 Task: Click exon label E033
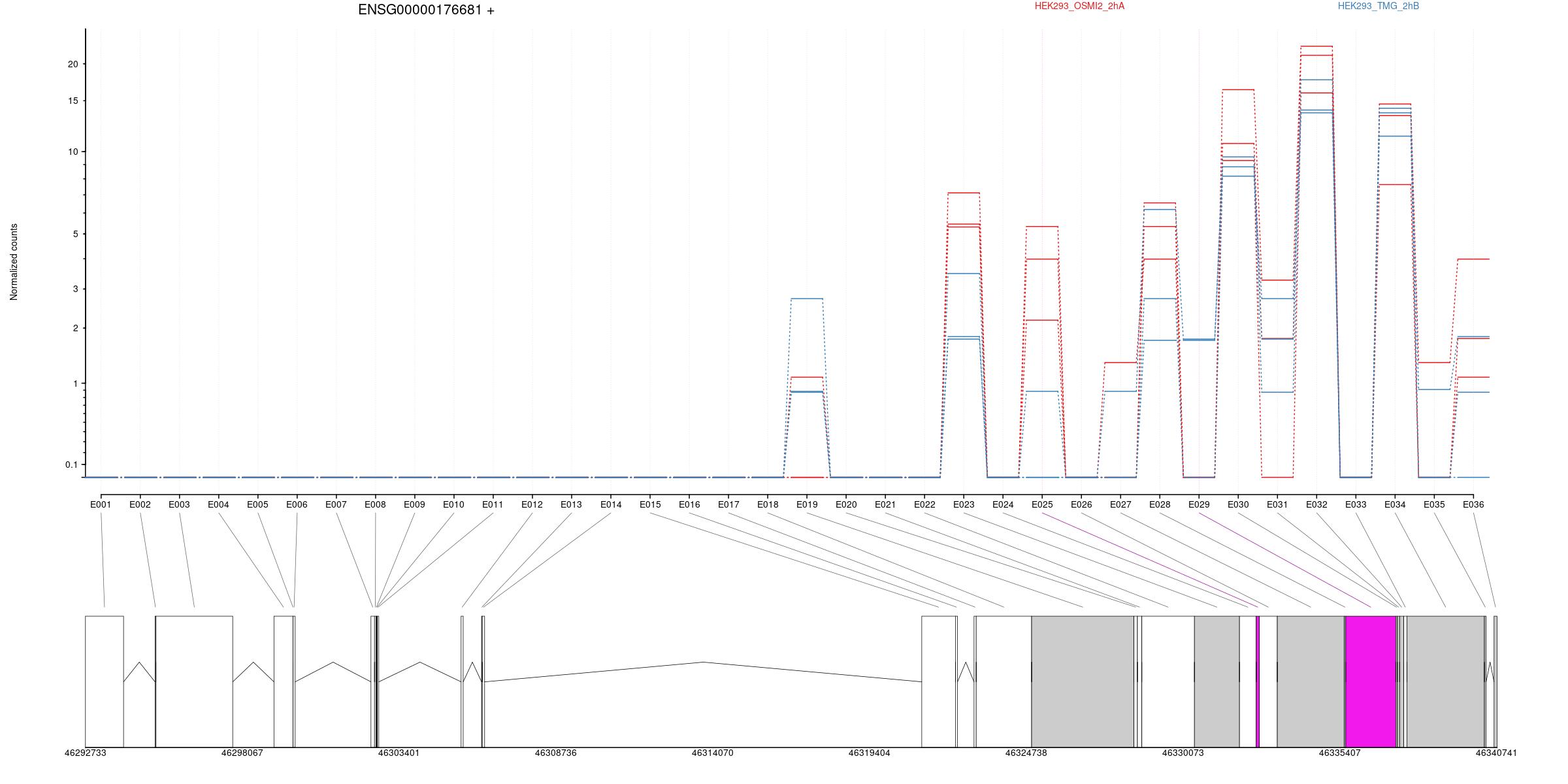pyautogui.click(x=1356, y=504)
